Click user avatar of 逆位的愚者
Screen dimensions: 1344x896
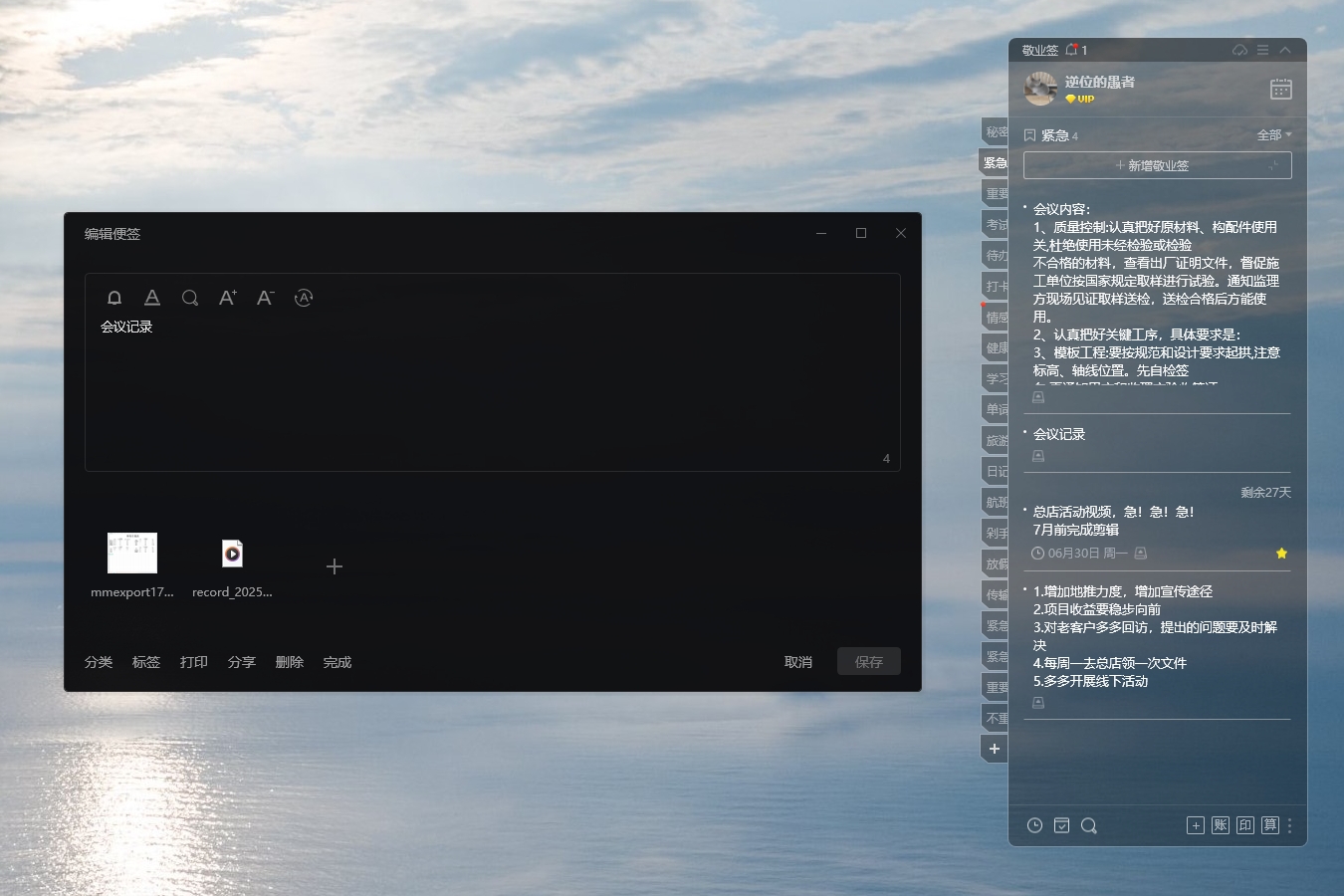[1040, 89]
